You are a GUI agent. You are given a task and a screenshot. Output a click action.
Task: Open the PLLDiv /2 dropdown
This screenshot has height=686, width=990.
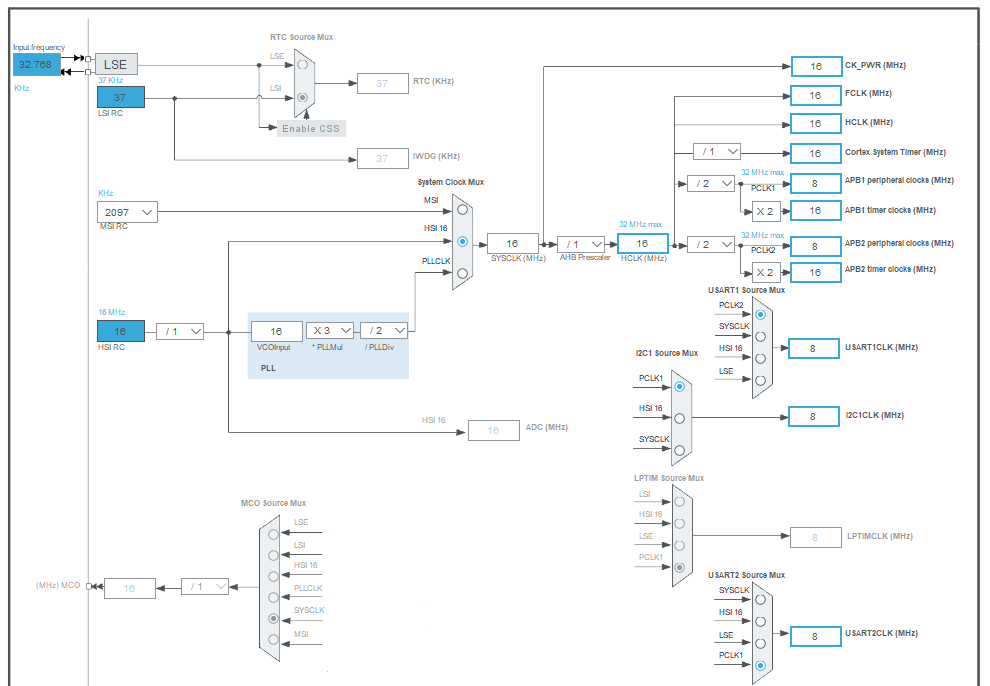pos(384,331)
